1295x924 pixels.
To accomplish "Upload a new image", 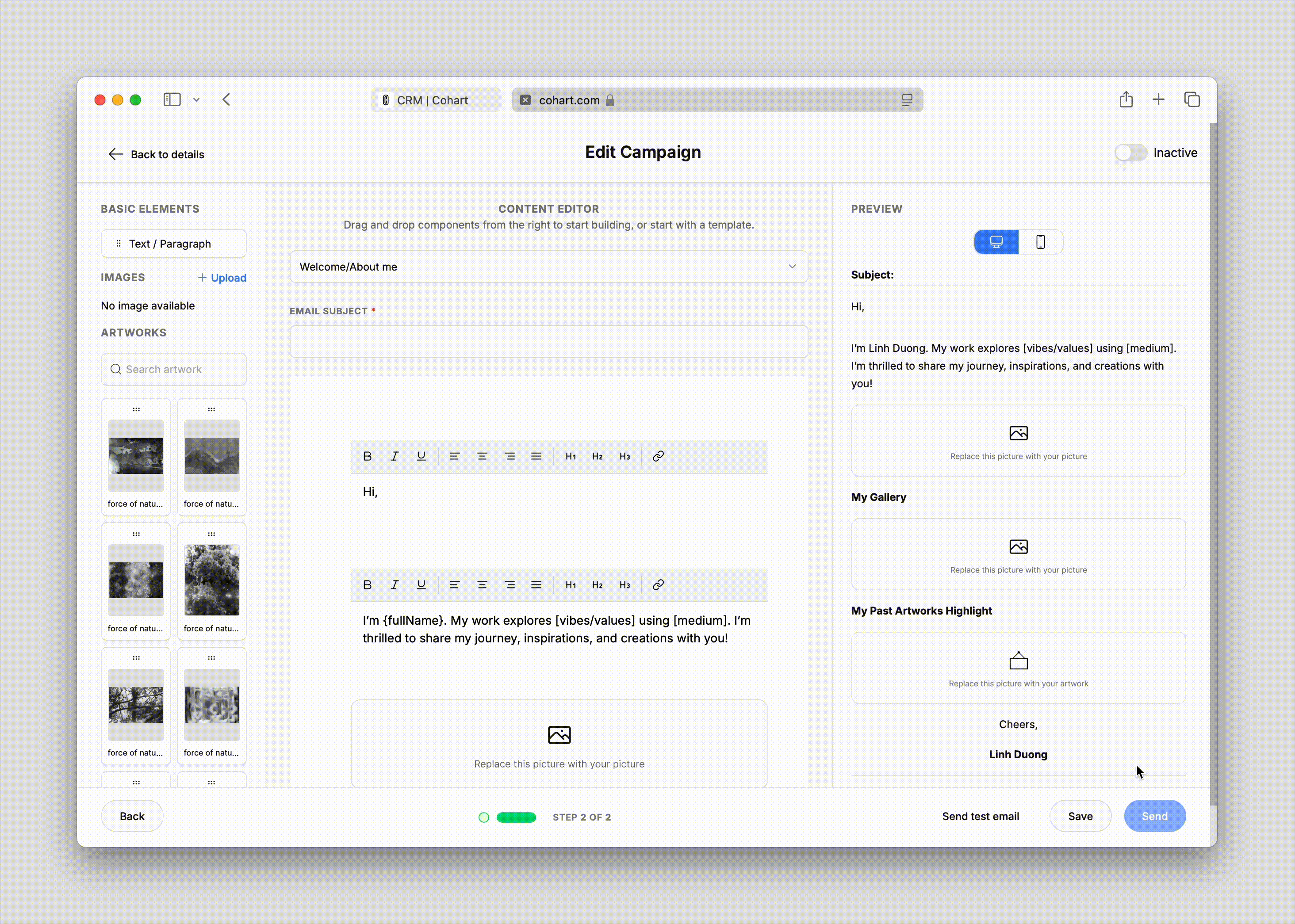I will click(x=222, y=278).
